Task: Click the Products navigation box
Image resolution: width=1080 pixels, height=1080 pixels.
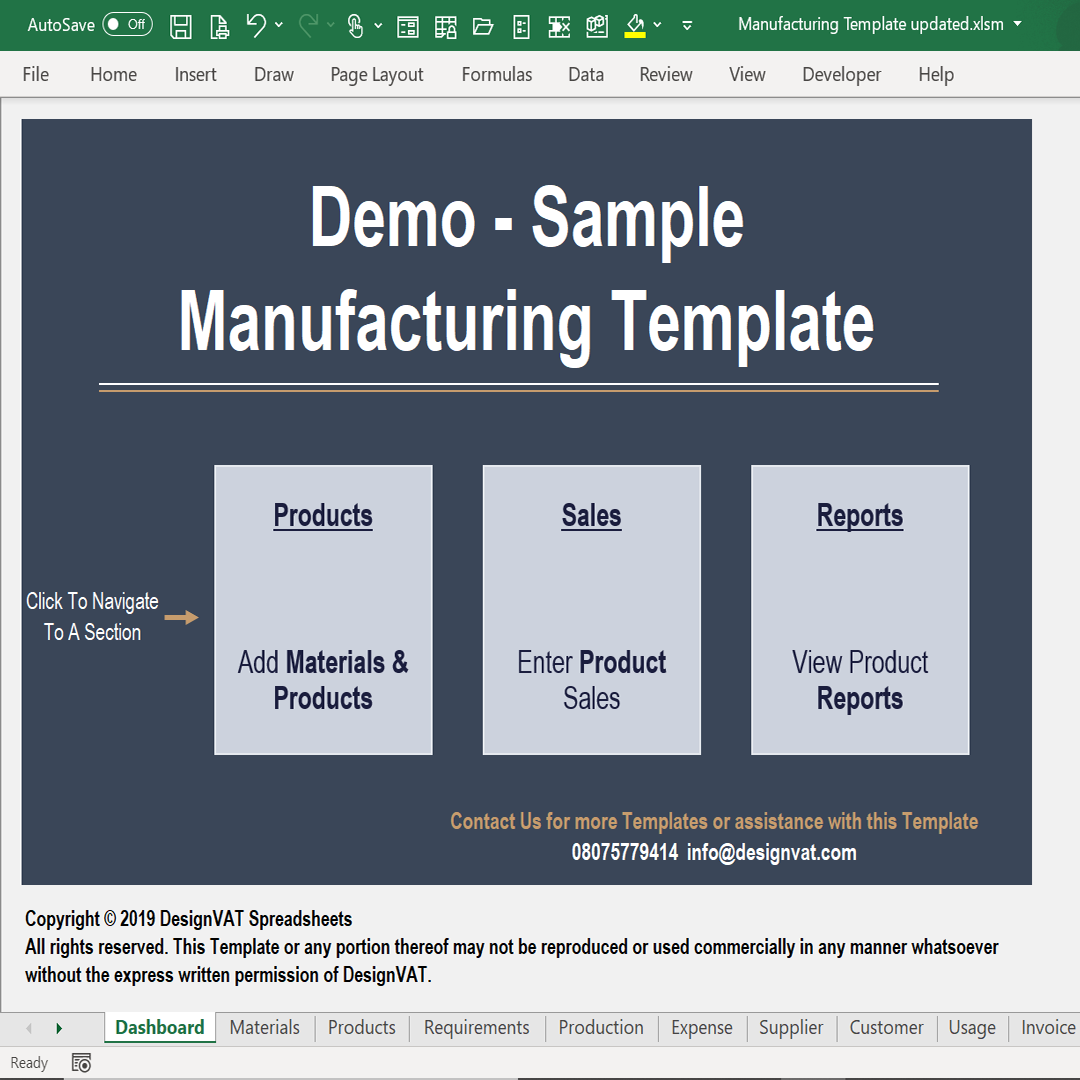Action: pos(323,610)
